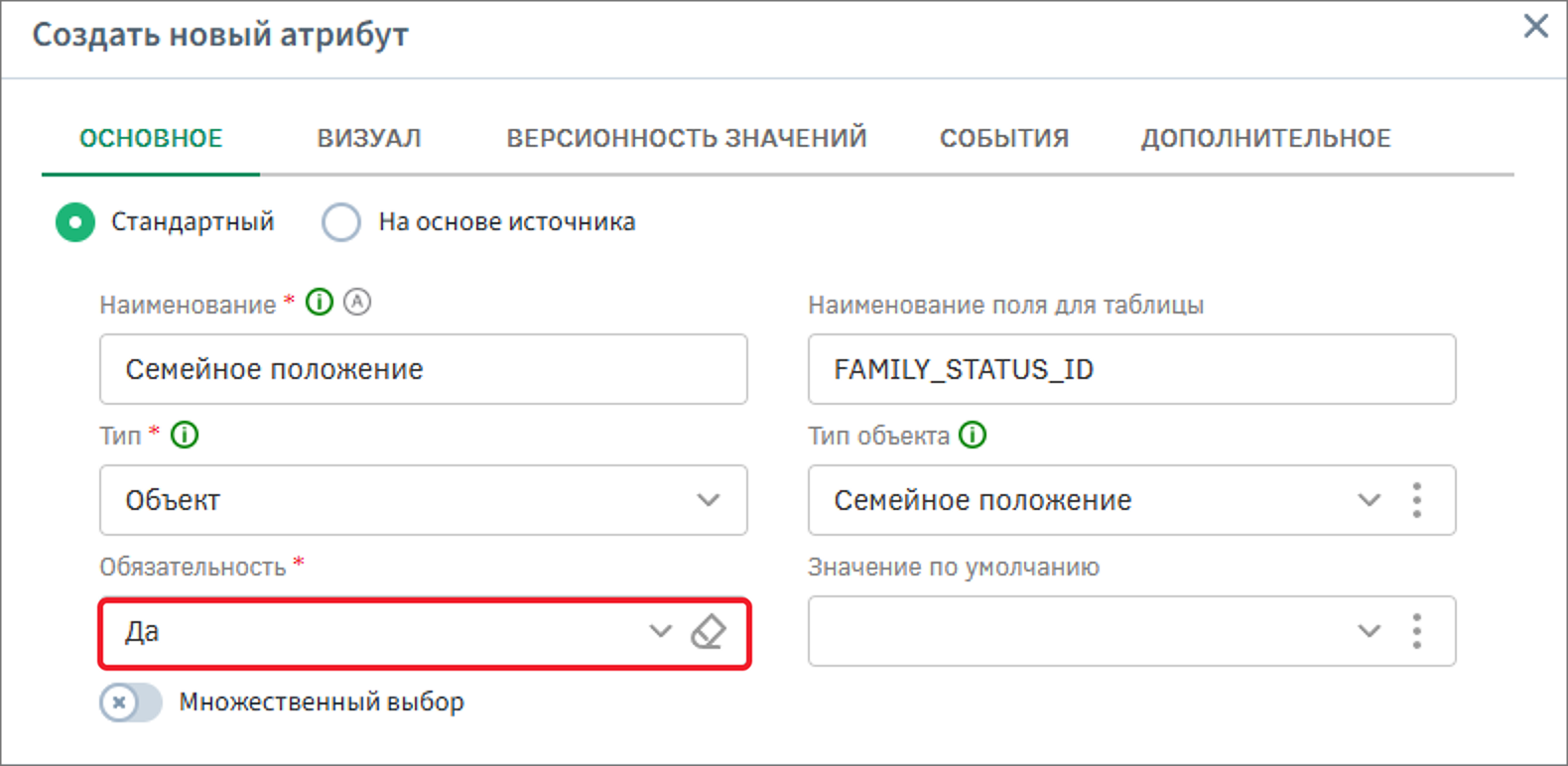Click the Наименование field with Семейное положение
Screen dimensions: 1568x766
pos(423,369)
